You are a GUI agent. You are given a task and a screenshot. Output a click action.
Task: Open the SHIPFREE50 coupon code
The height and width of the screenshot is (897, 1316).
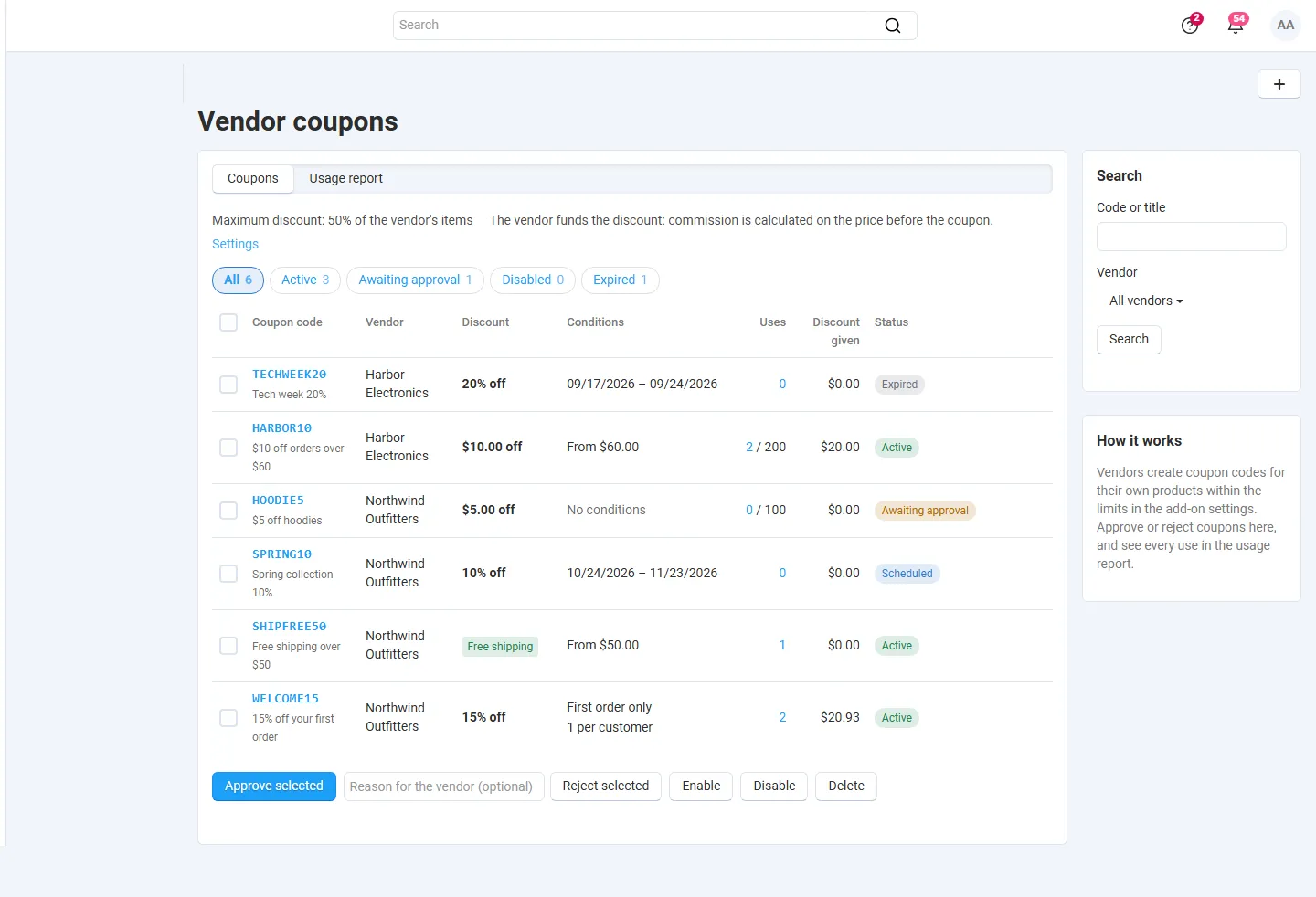click(289, 627)
